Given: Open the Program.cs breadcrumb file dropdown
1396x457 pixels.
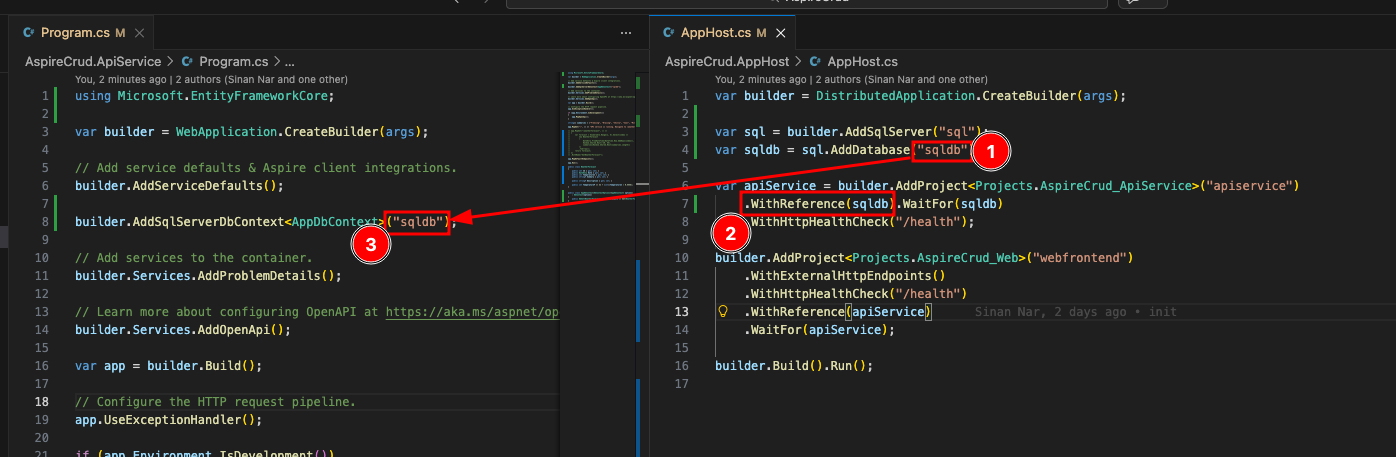Looking at the screenshot, I should pos(233,62).
